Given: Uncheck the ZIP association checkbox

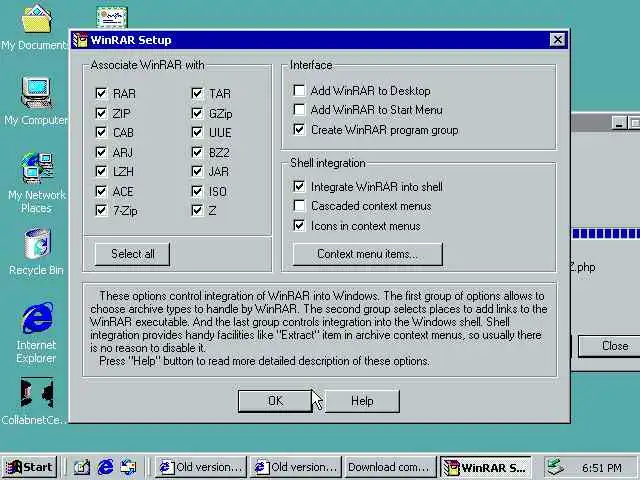Looking at the screenshot, I should [101, 113].
